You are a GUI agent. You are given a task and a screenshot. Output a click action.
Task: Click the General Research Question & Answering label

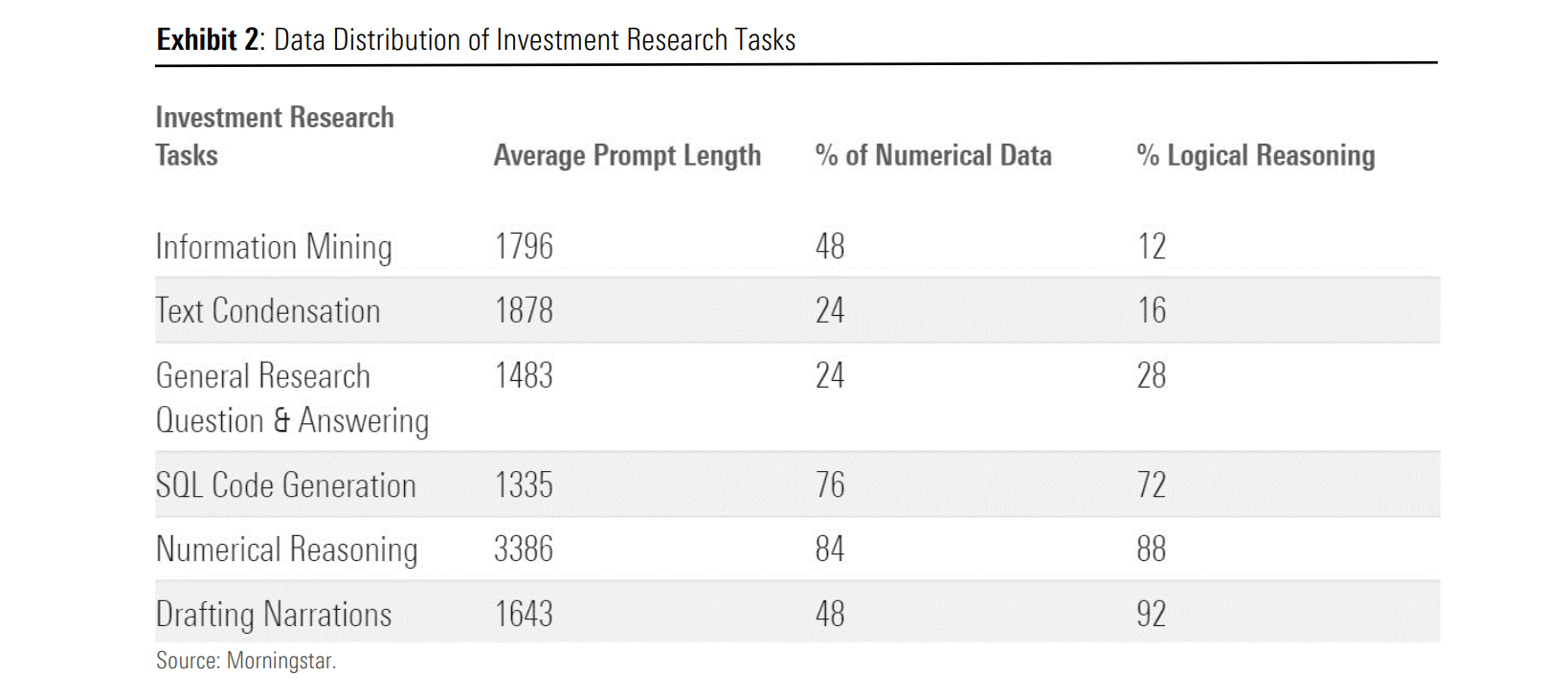292,397
